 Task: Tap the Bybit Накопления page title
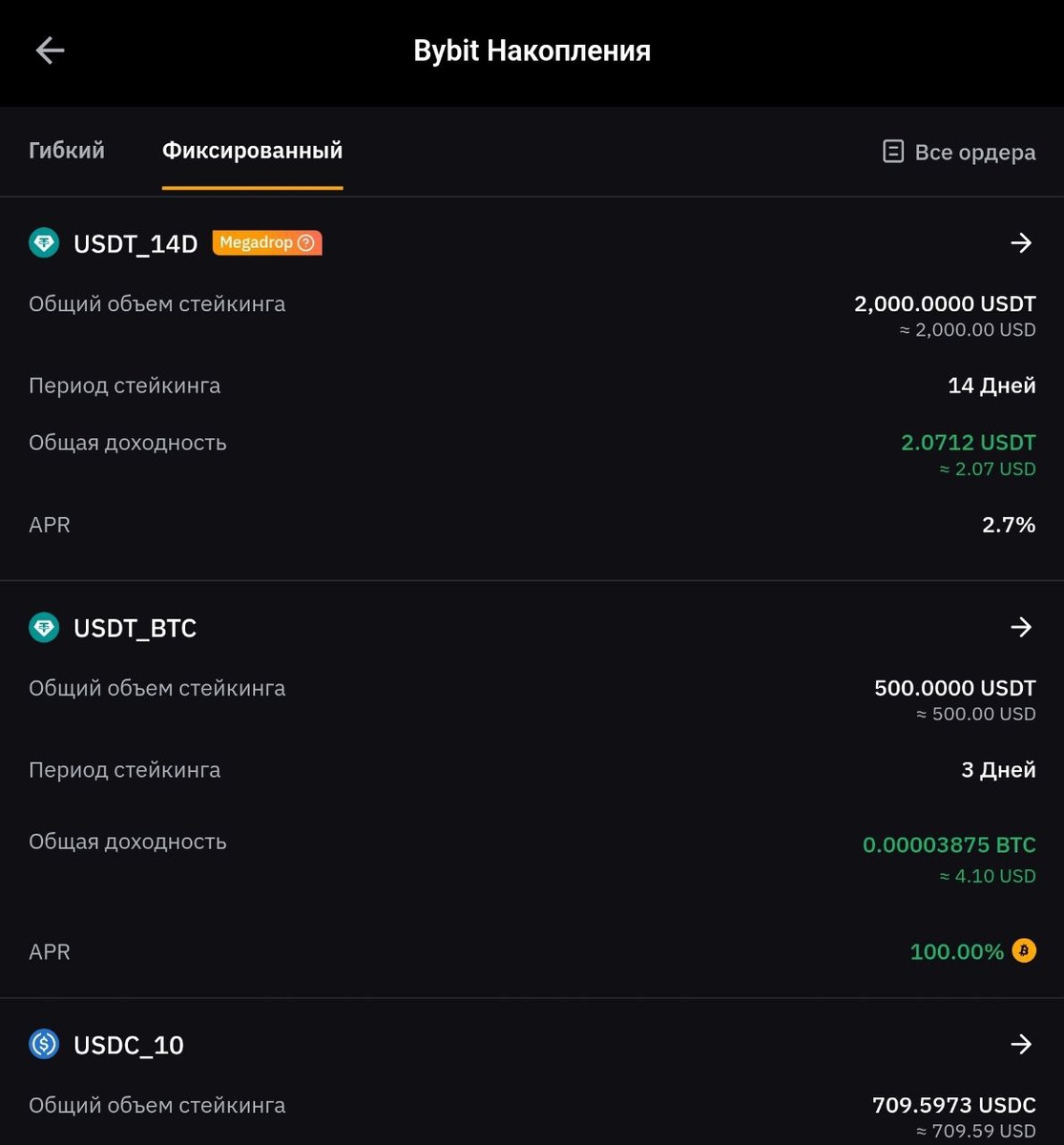532,51
